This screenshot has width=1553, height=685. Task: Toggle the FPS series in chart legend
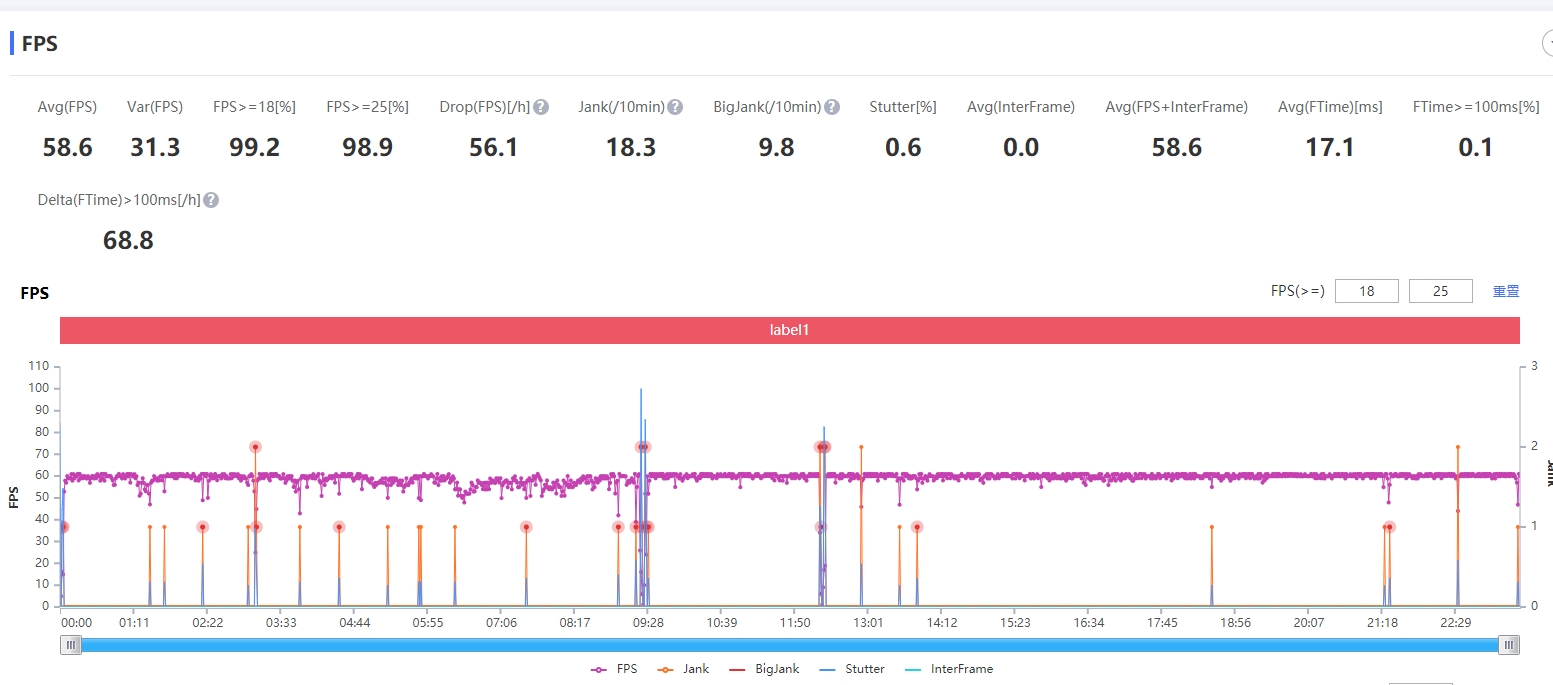pyautogui.click(x=615, y=669)
